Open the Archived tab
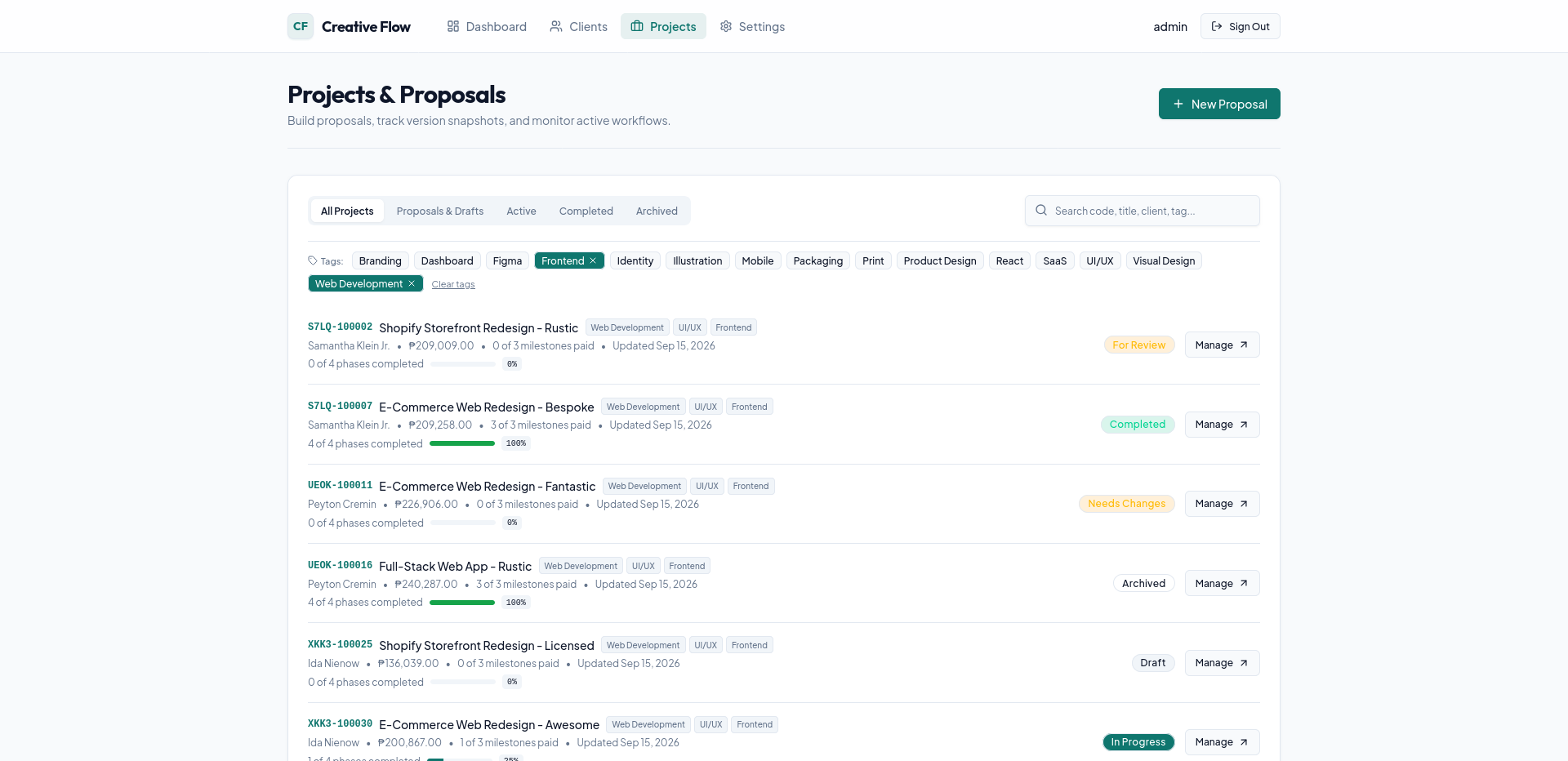The image size is (1568, 761). (657, 211)
